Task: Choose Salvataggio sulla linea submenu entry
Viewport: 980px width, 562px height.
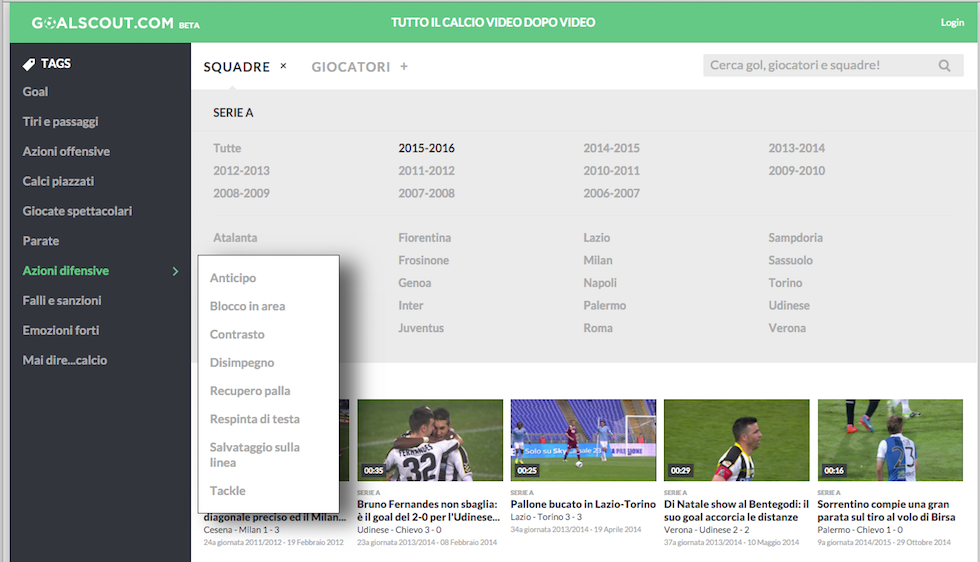Action: (x=254, y=455)
